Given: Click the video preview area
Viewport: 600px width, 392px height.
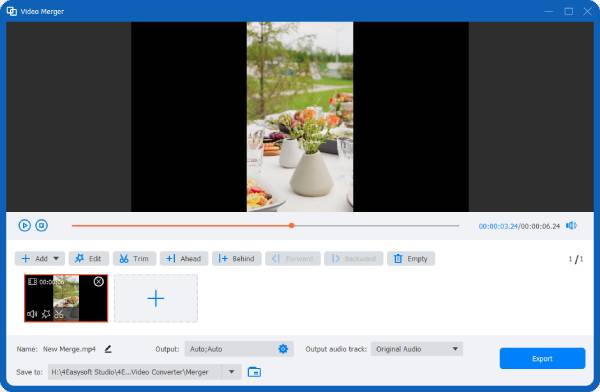Looking at the screenshot, I should point(300,117).
